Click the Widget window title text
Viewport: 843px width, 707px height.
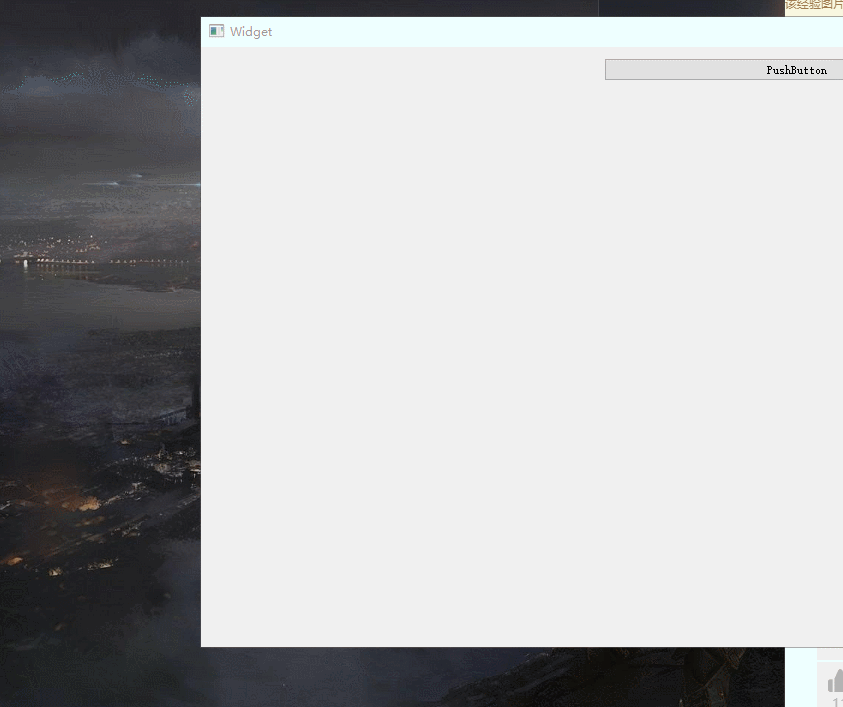(251, 32)
